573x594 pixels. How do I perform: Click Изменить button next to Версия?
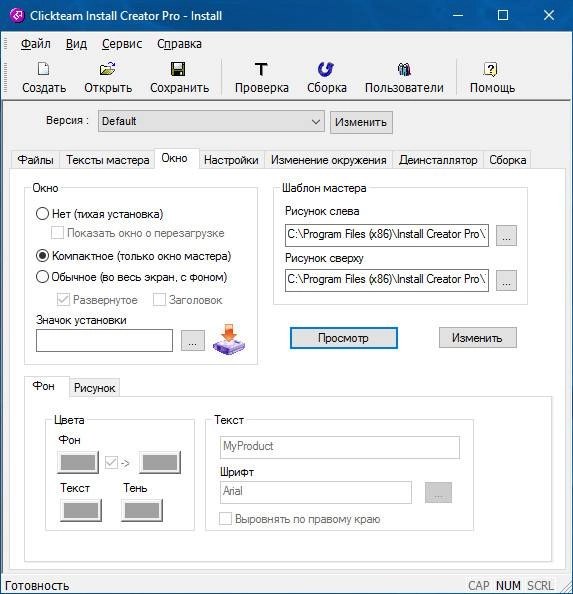pyautogui.click(x=361, y=122)
